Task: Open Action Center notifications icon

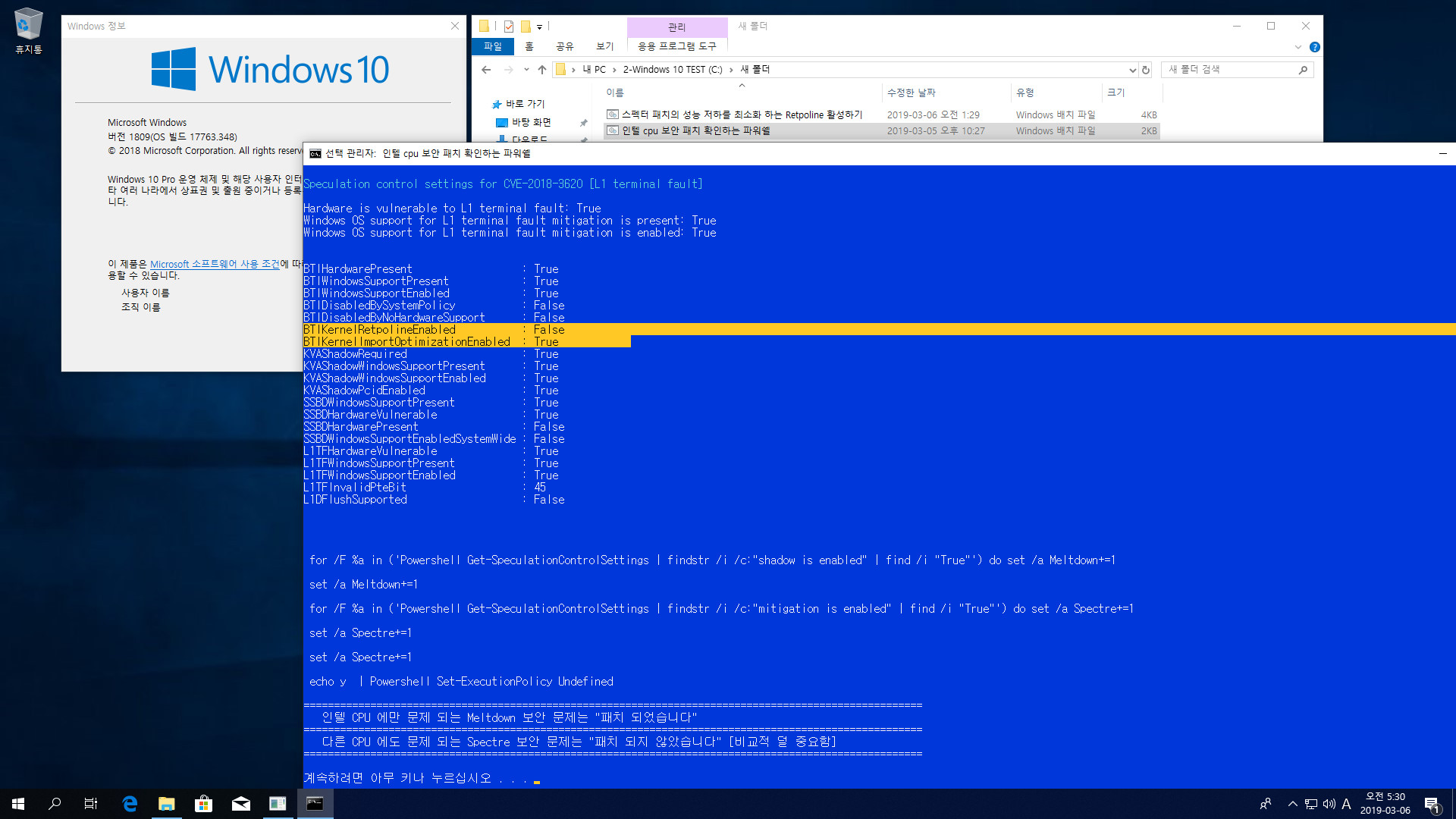Action: (x=1432, y=804)
